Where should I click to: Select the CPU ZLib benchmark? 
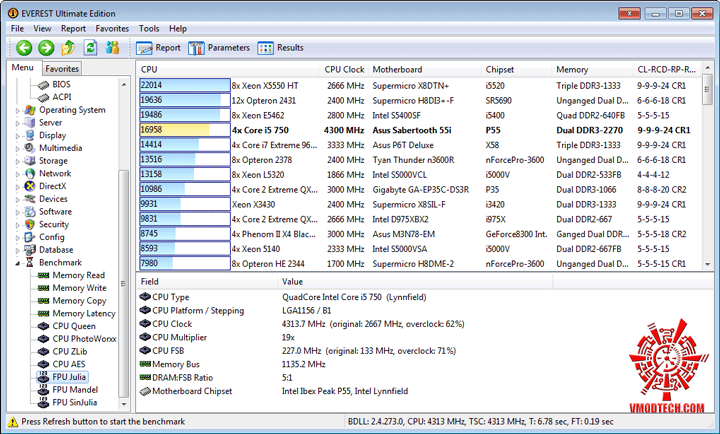tap(70, 352)
